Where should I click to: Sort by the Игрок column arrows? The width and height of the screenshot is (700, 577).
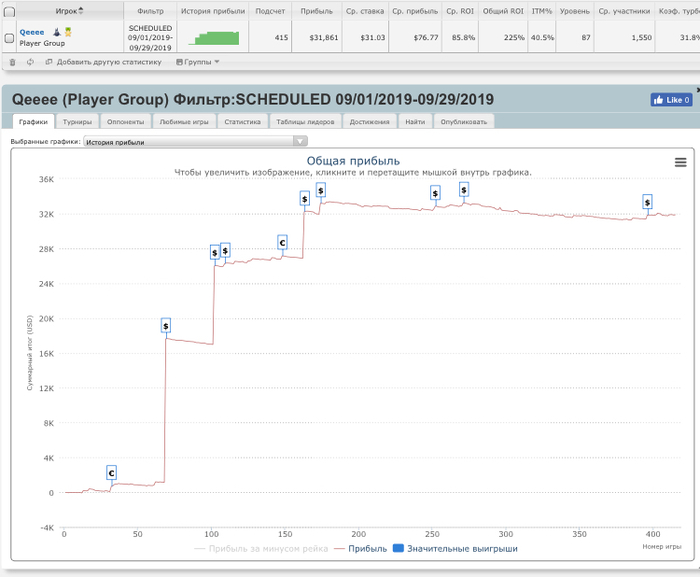[x=81, y=10]
